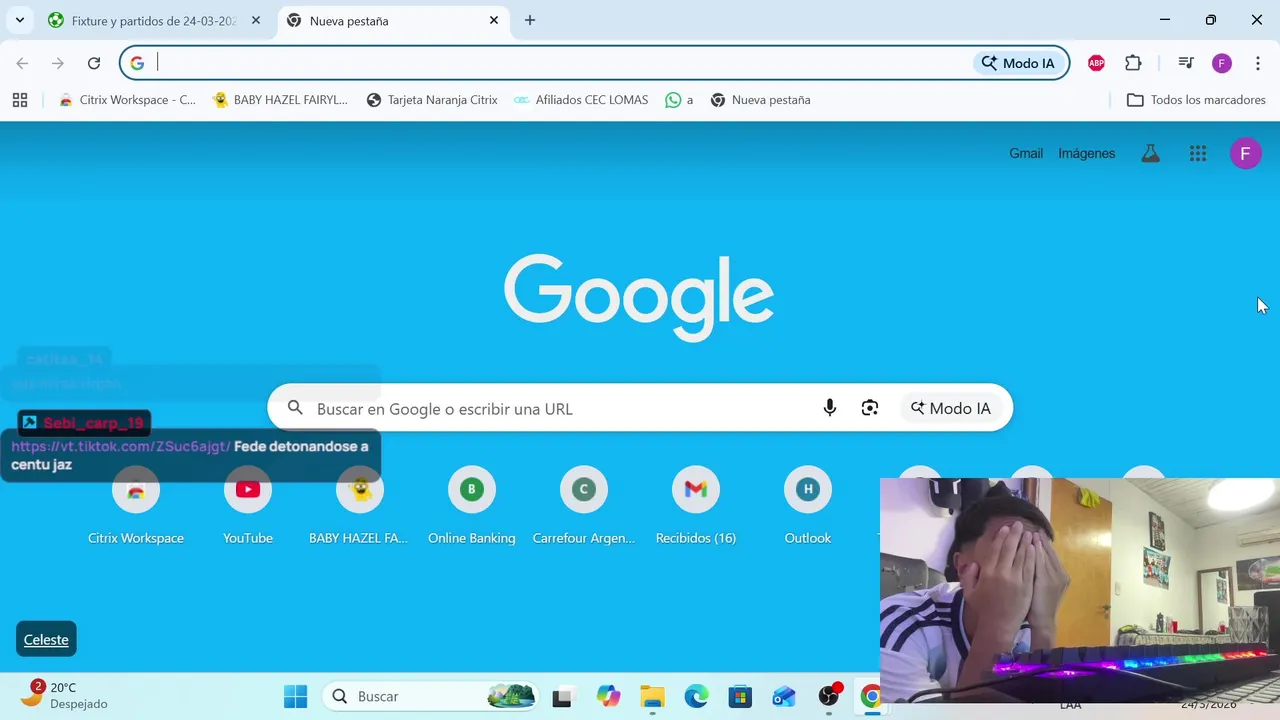The width and height of the screenshot is (1280, 720).
Task: Open the Nueva pestaña bookmark
Action: (x=760, y=100)
